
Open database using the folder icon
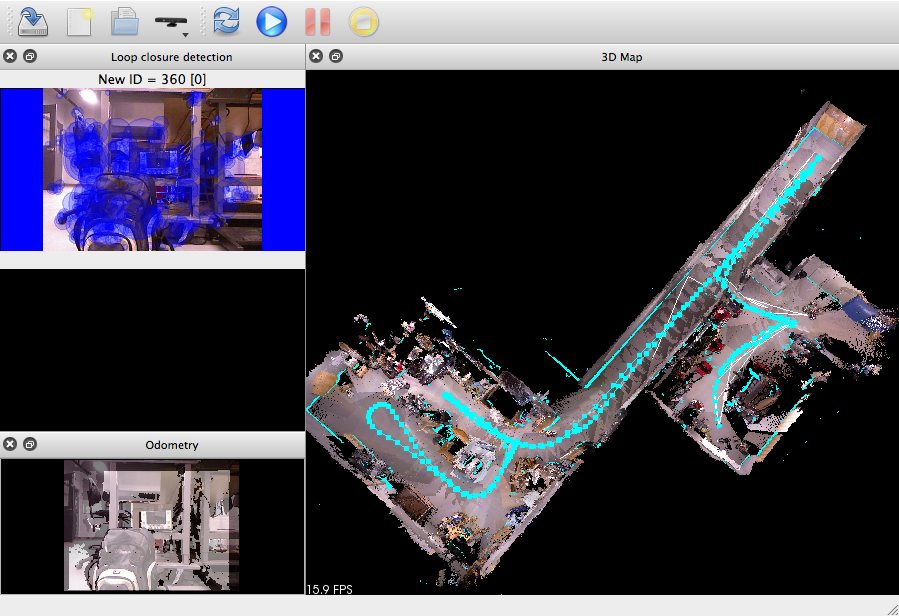124,21
